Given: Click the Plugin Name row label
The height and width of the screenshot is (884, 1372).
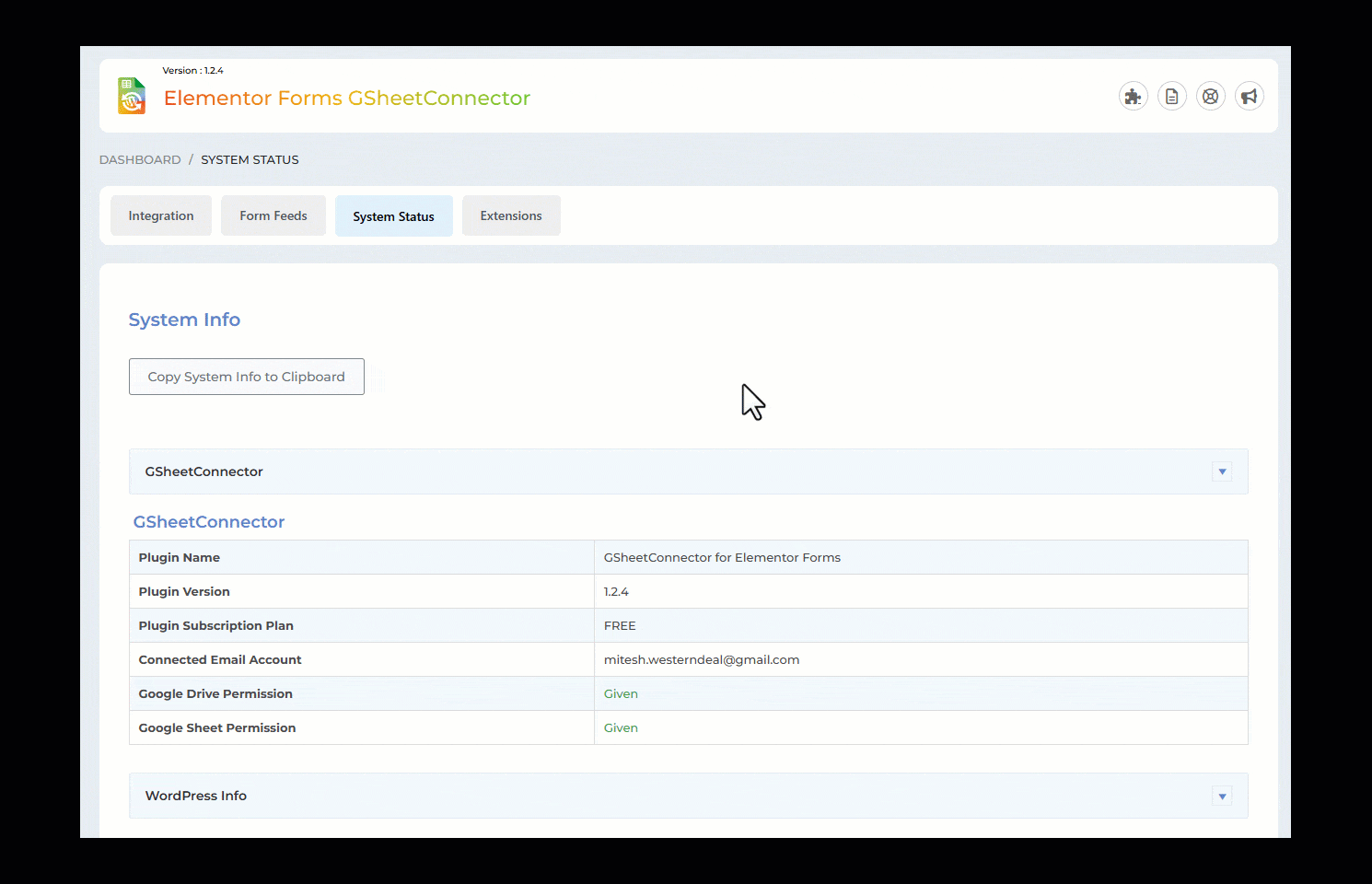Looking at the screenshot, I should click(180, 557).
